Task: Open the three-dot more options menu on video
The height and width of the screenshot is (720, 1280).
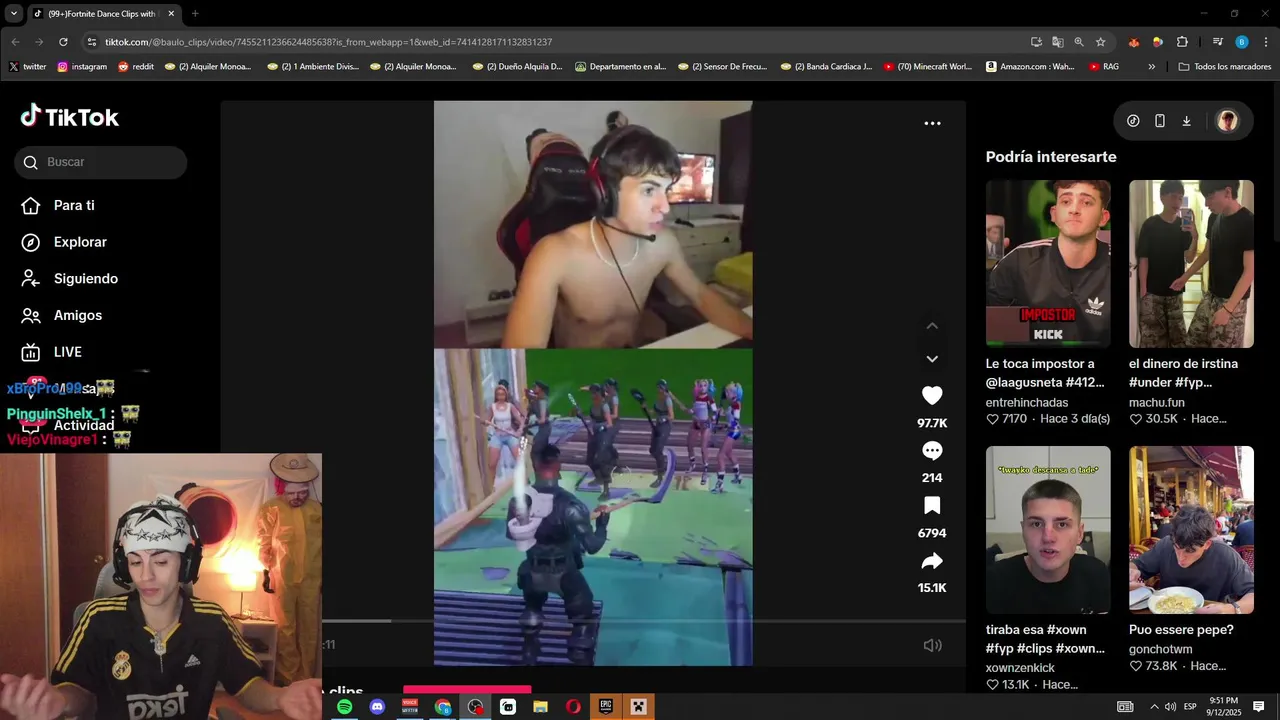Action: (932, 123)
